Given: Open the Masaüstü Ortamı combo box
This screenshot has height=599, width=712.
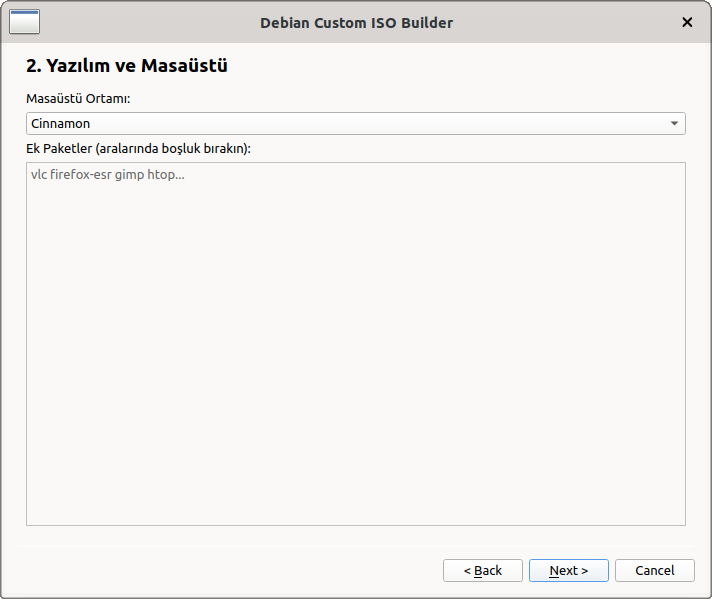Looking at the screenshot, I should (x=355, y=124).
